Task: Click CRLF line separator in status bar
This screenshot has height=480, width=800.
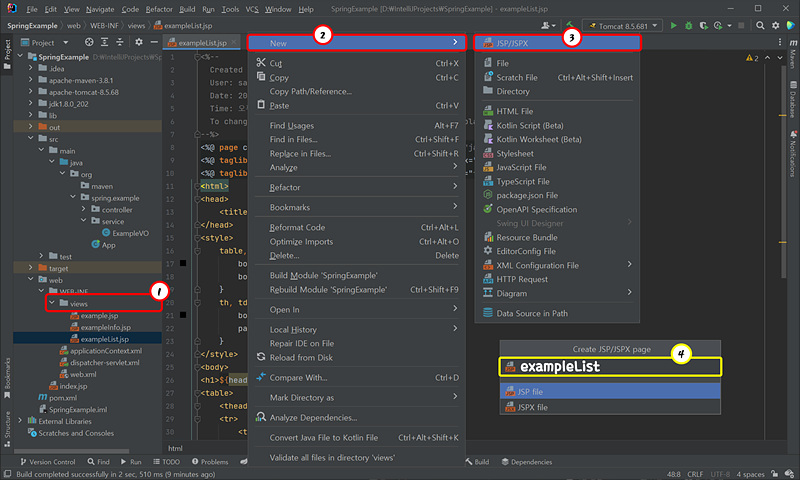Action: click(x=695, y=474)
